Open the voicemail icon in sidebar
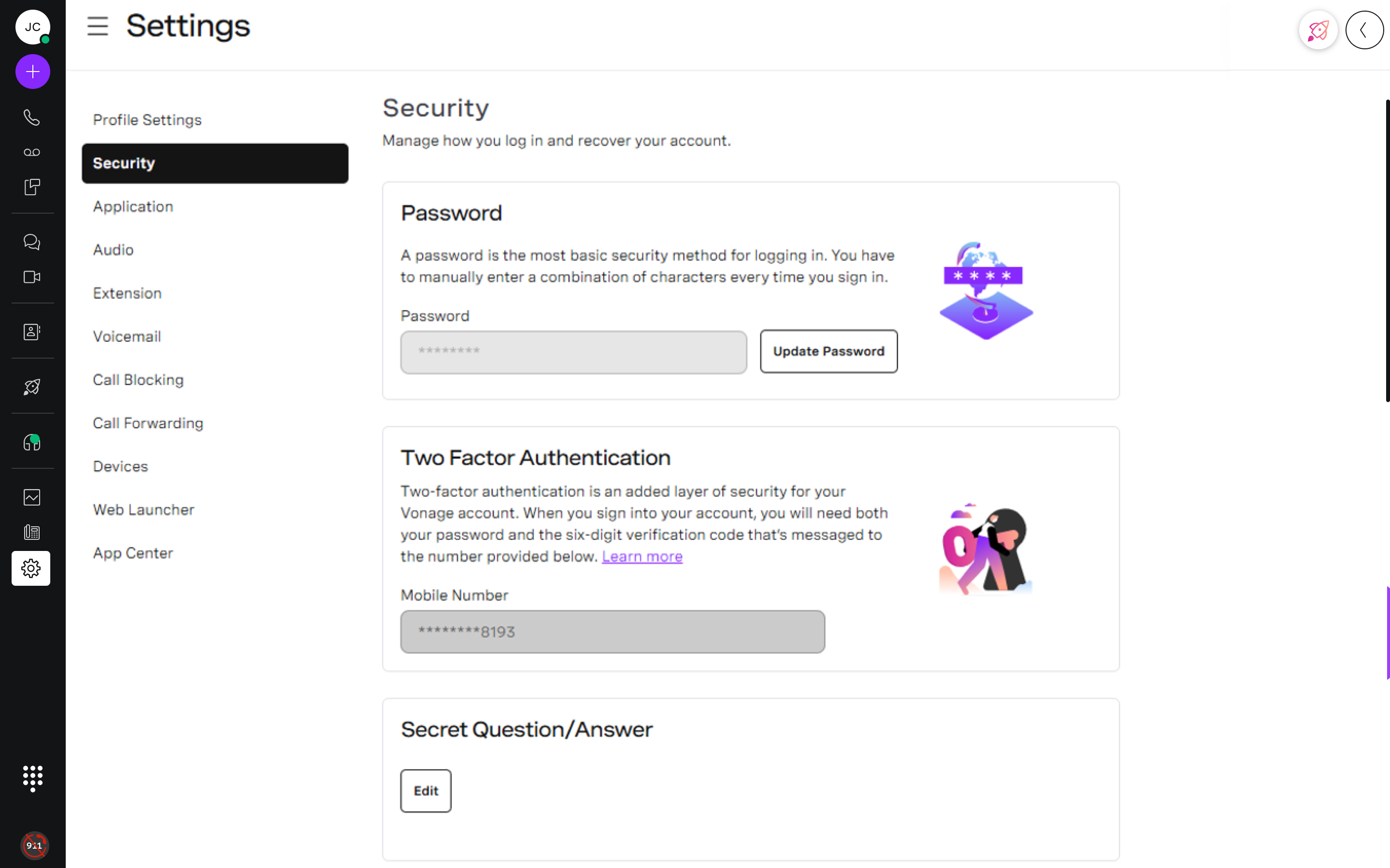This screenshot has width=1390, height=868. tap(31, 152)
